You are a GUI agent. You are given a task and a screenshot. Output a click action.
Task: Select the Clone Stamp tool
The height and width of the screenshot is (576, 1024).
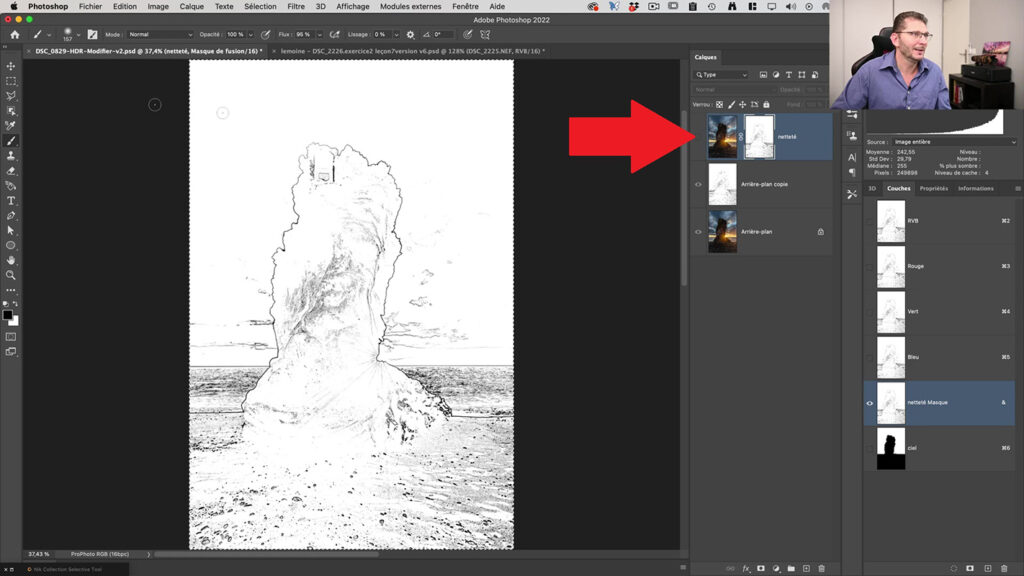12,154
